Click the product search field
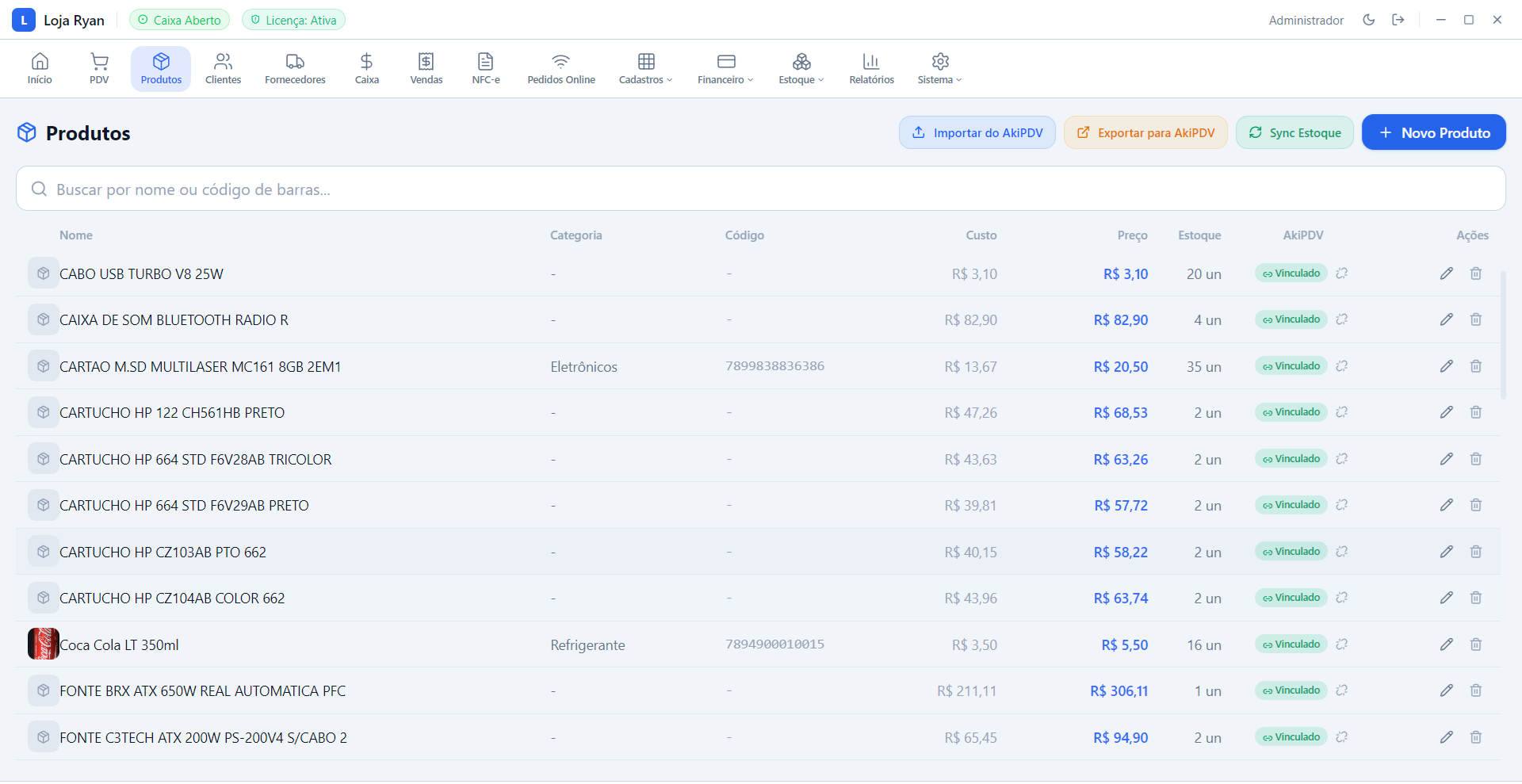 [761, 189]
